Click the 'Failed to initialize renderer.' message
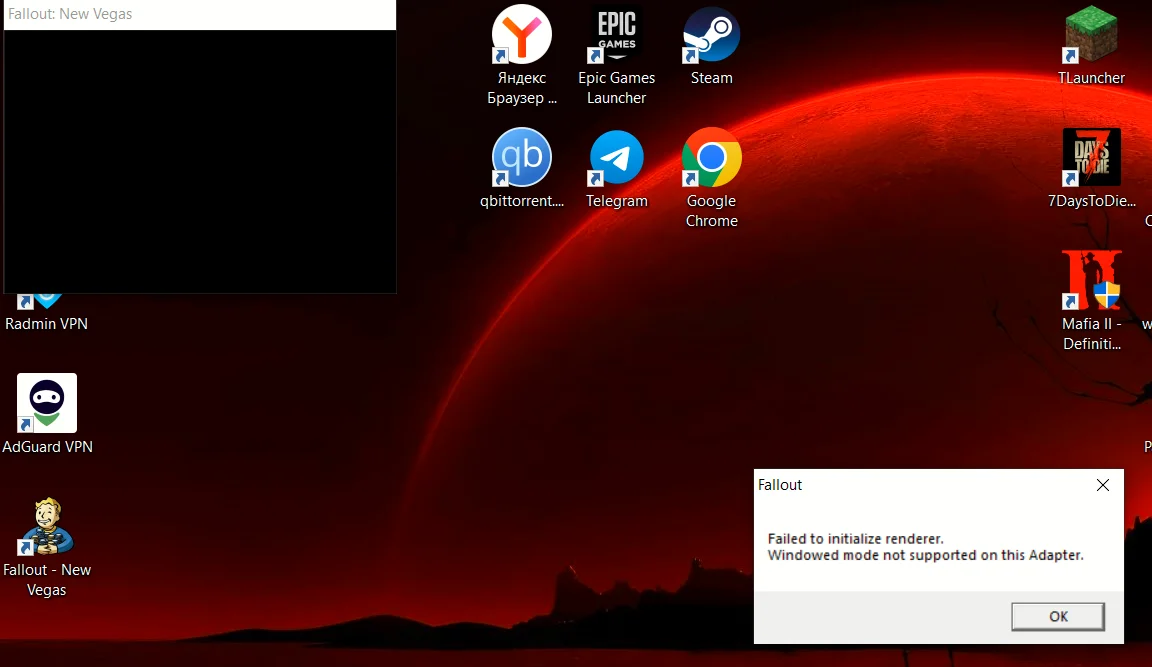This screenshot has width=1152, height=667. point(855,538)
